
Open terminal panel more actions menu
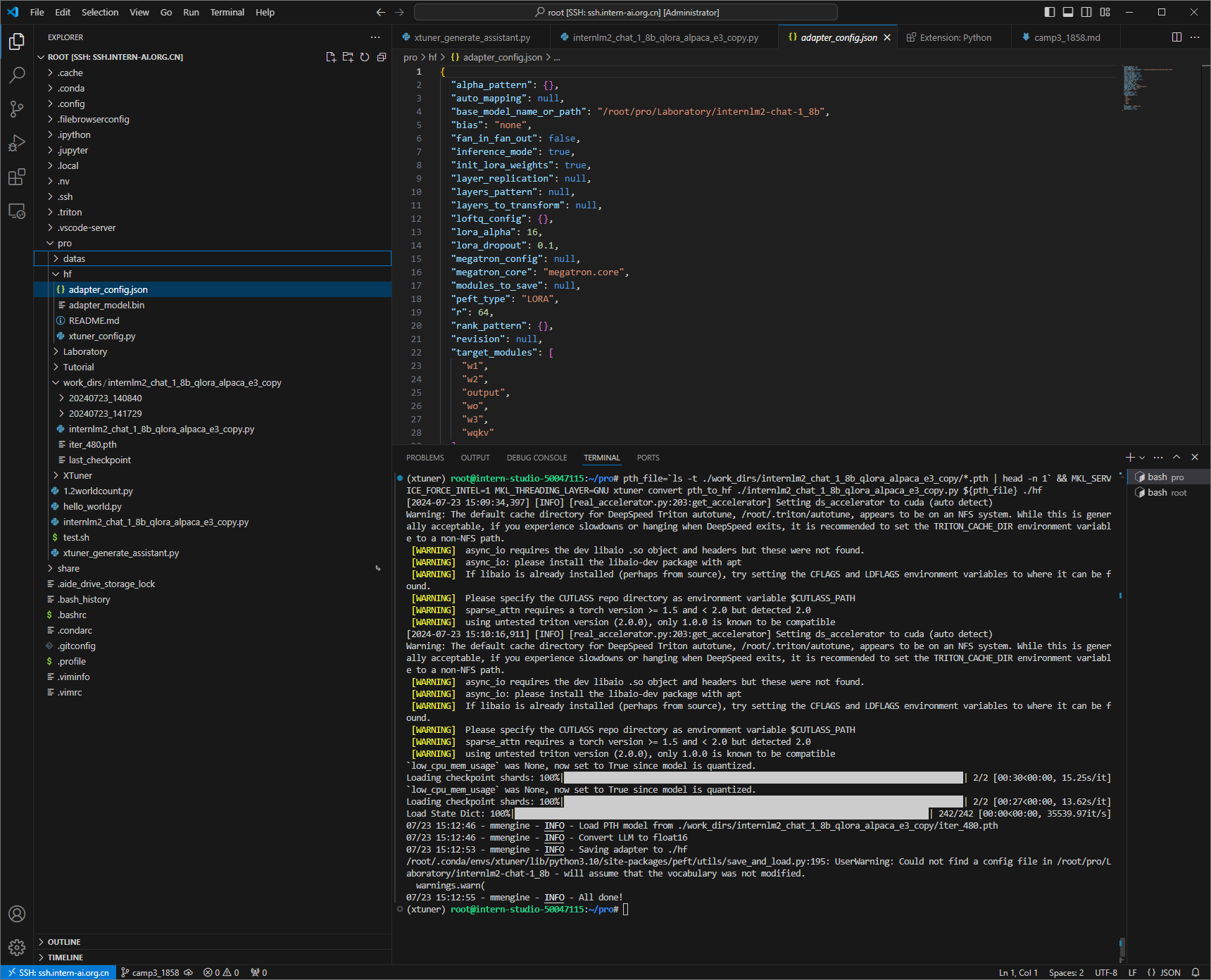[x=1158, y=458]
